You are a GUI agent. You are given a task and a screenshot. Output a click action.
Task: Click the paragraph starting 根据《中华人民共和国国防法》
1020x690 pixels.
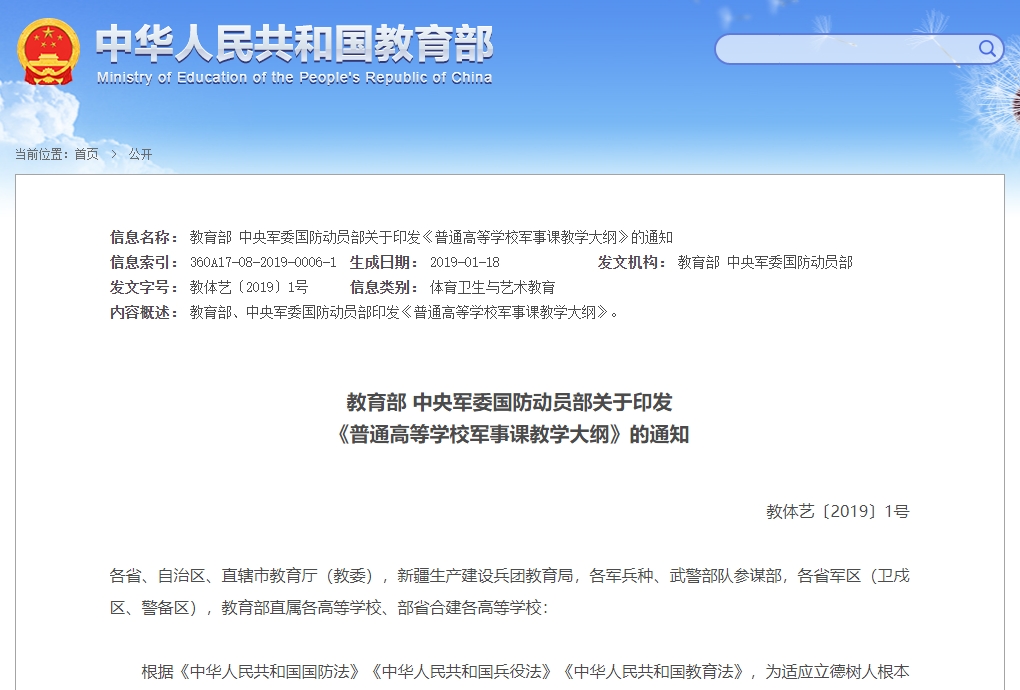(x=525, y=672)
